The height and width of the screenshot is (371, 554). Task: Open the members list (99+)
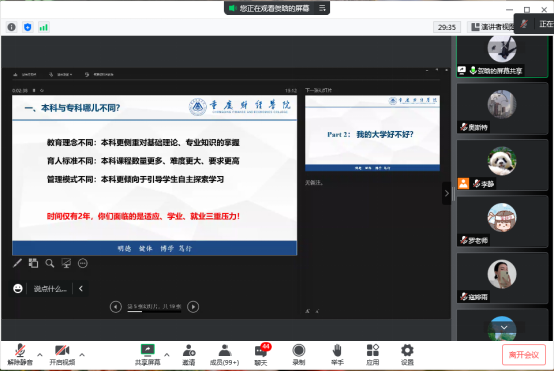224,354
